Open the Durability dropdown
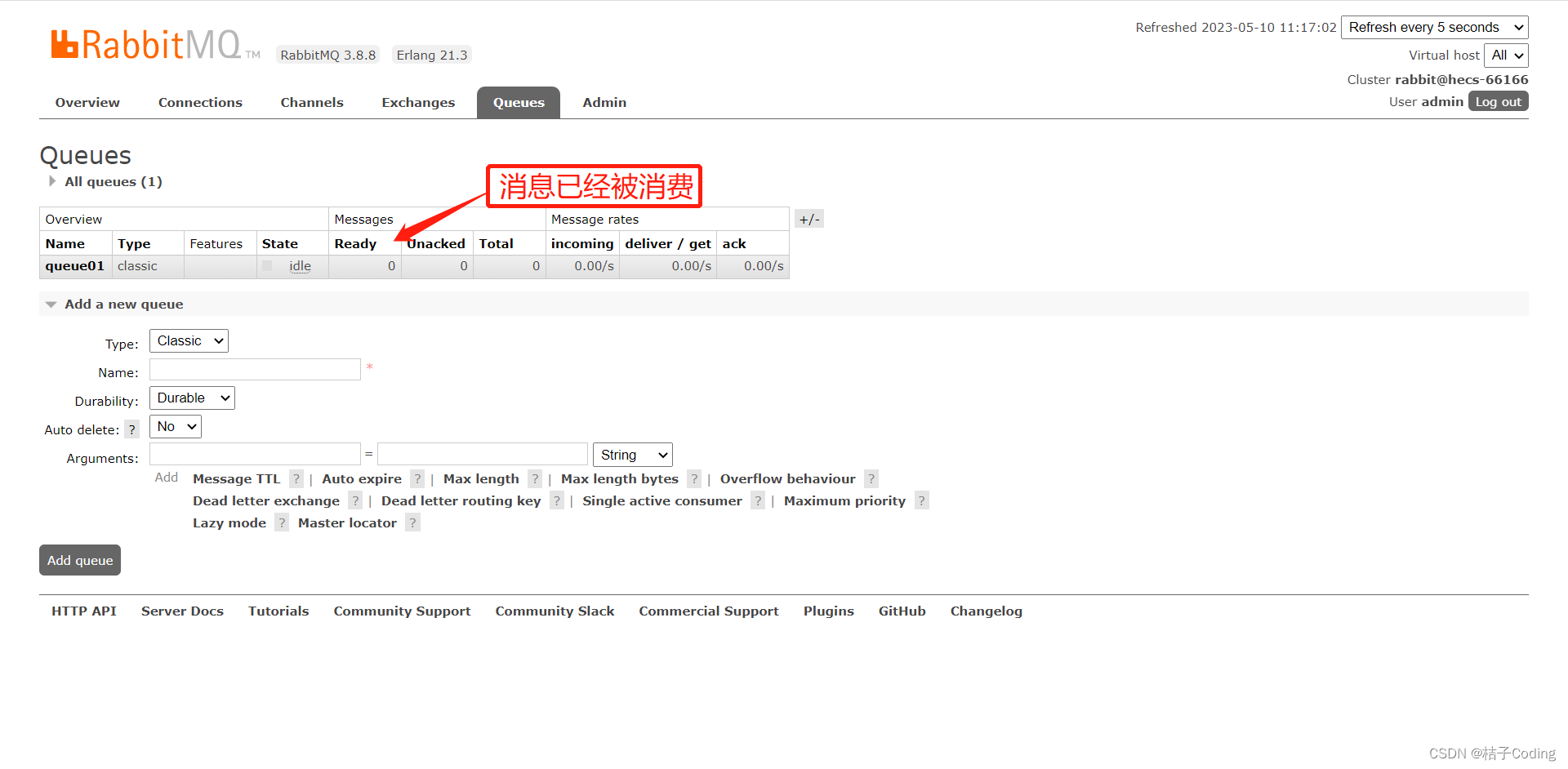The width and height of the screenshot is (1568, 769). (192, 398)
